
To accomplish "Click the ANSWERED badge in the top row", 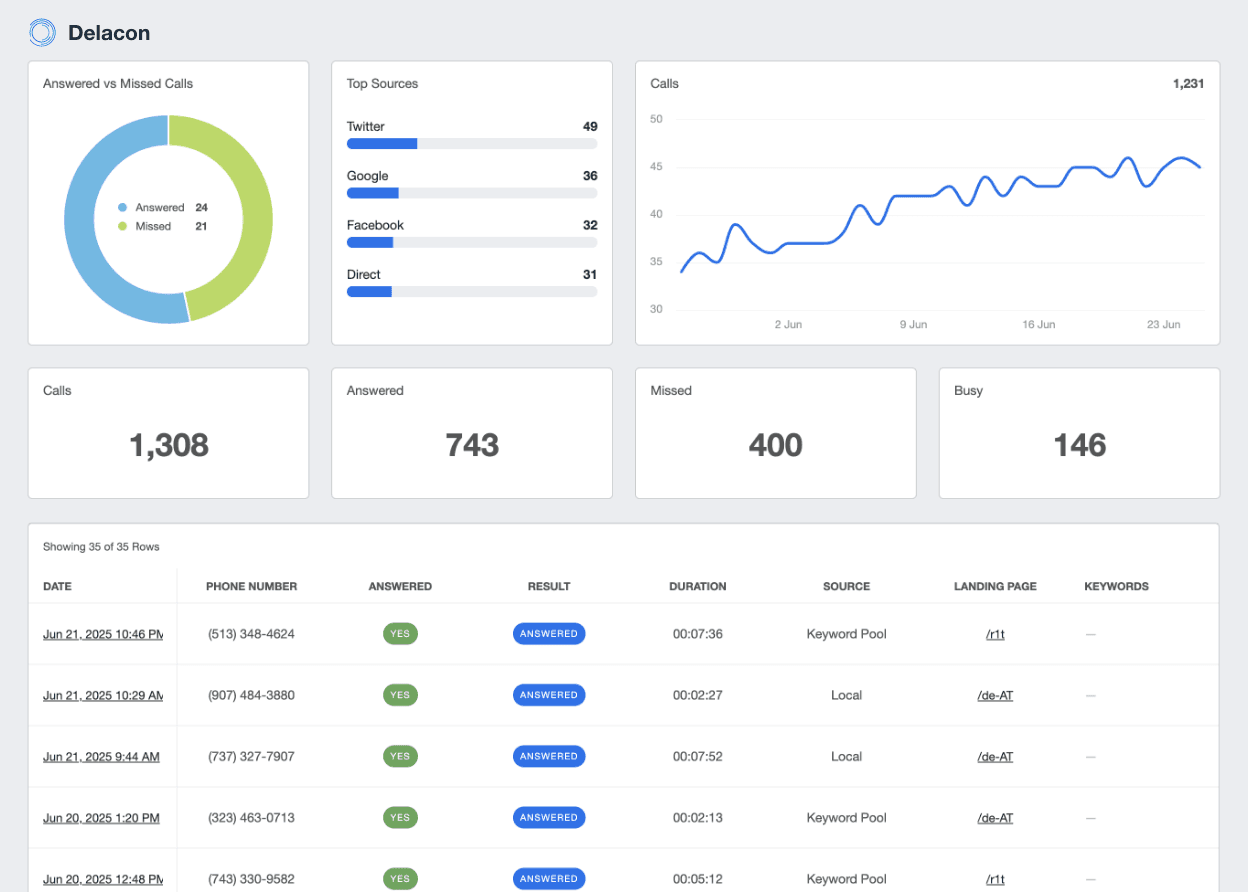I will click(x=549, y=633).
